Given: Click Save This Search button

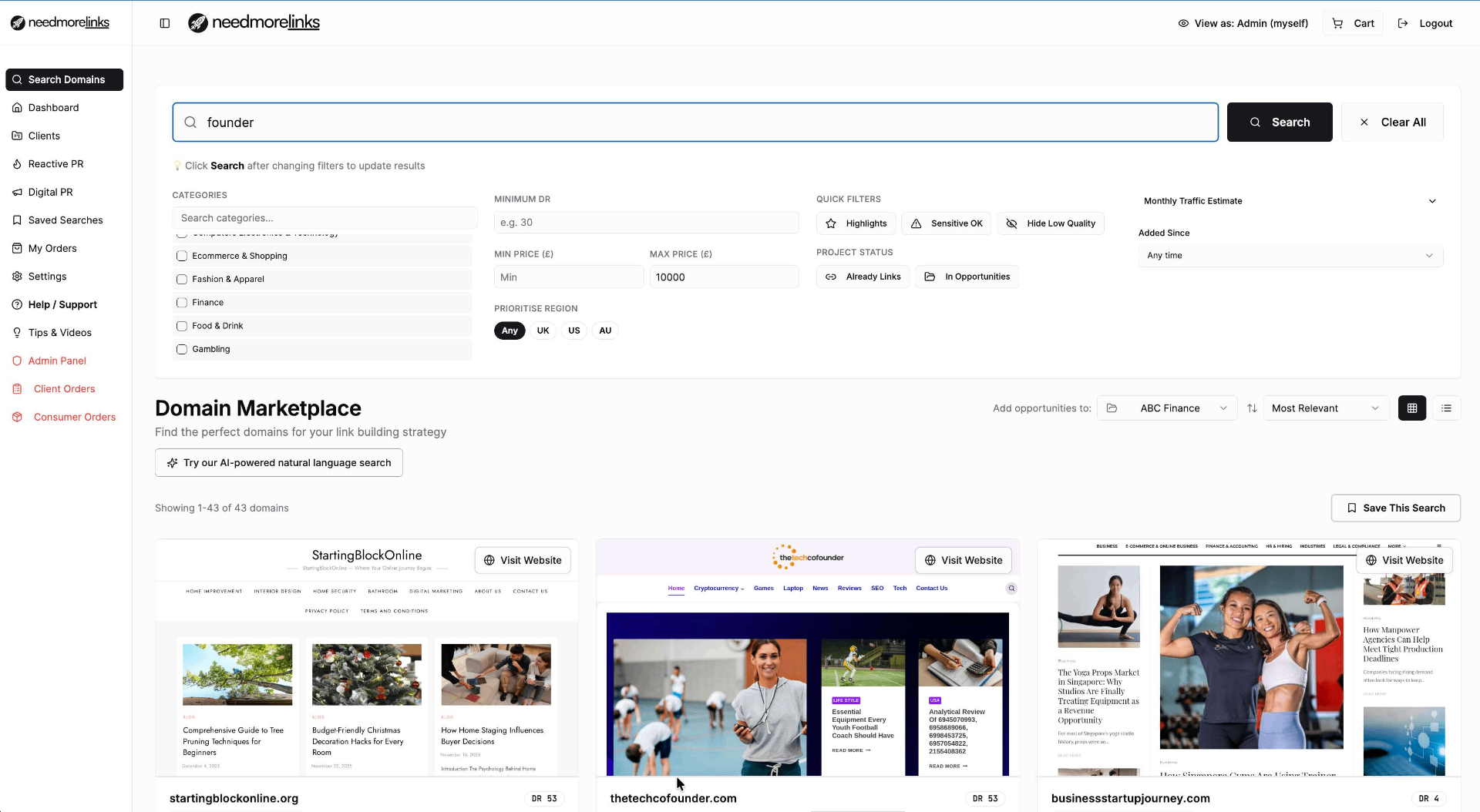Looking at the screenshot, I should pos(1395,508).
